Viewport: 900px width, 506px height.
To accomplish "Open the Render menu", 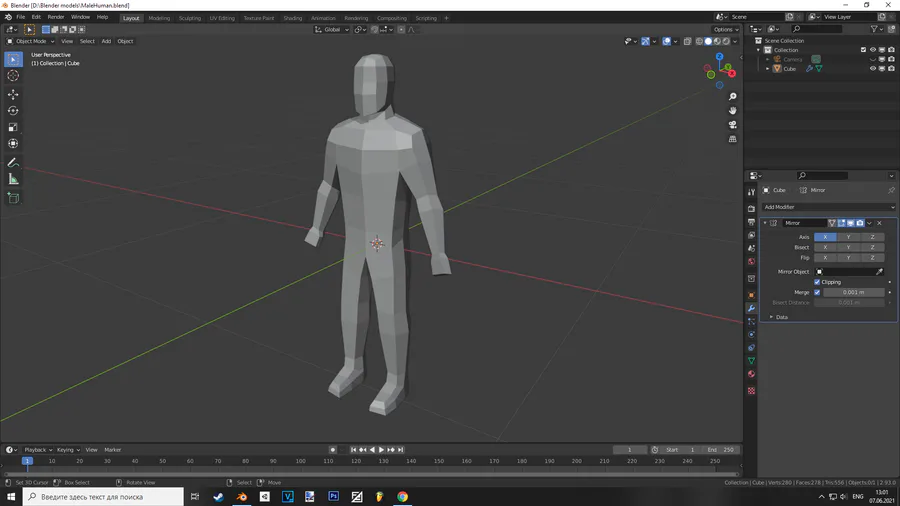I will [x=56, y=17].
